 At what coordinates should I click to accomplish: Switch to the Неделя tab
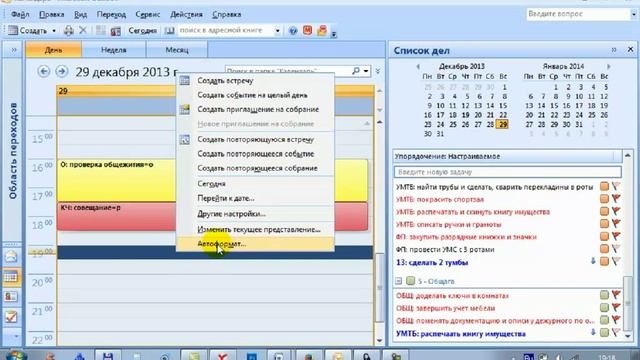coord(113,50)
